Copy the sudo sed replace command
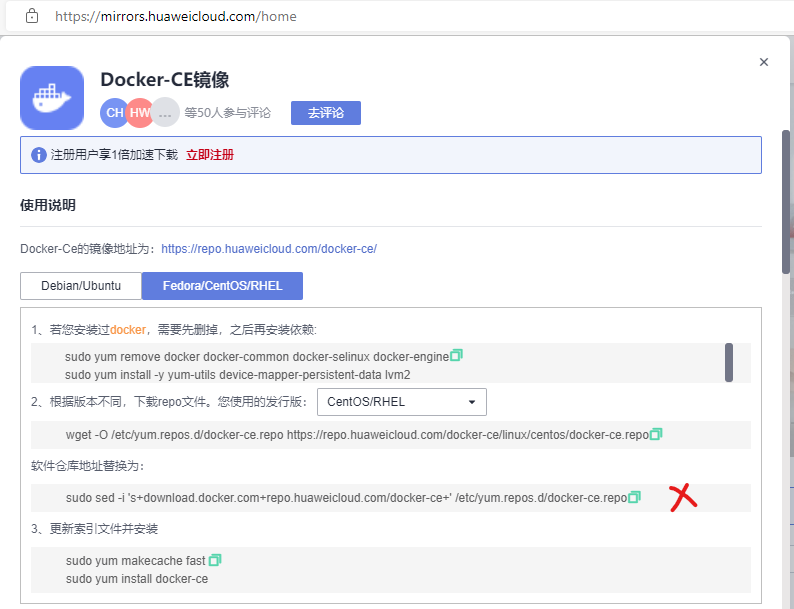 point(634,497)
